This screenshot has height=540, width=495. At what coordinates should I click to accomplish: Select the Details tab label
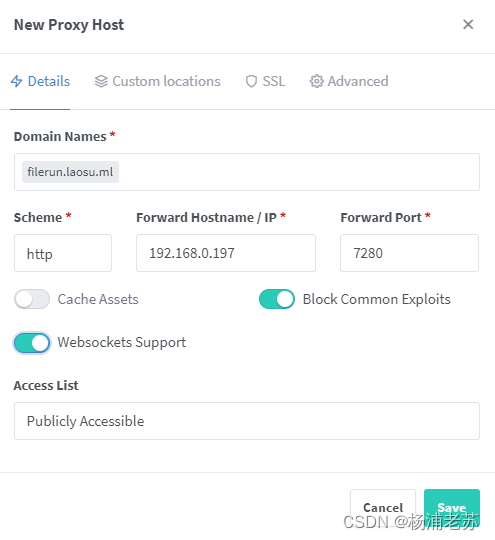click(x=49, y=82)
